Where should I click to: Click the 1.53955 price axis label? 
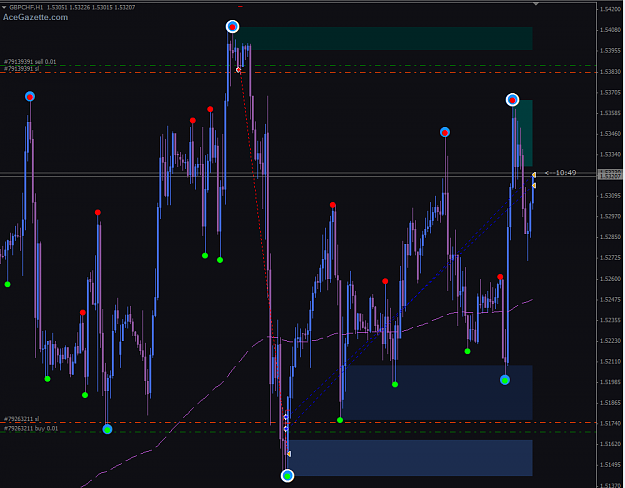pyautogui.click(x=610, y=51)
